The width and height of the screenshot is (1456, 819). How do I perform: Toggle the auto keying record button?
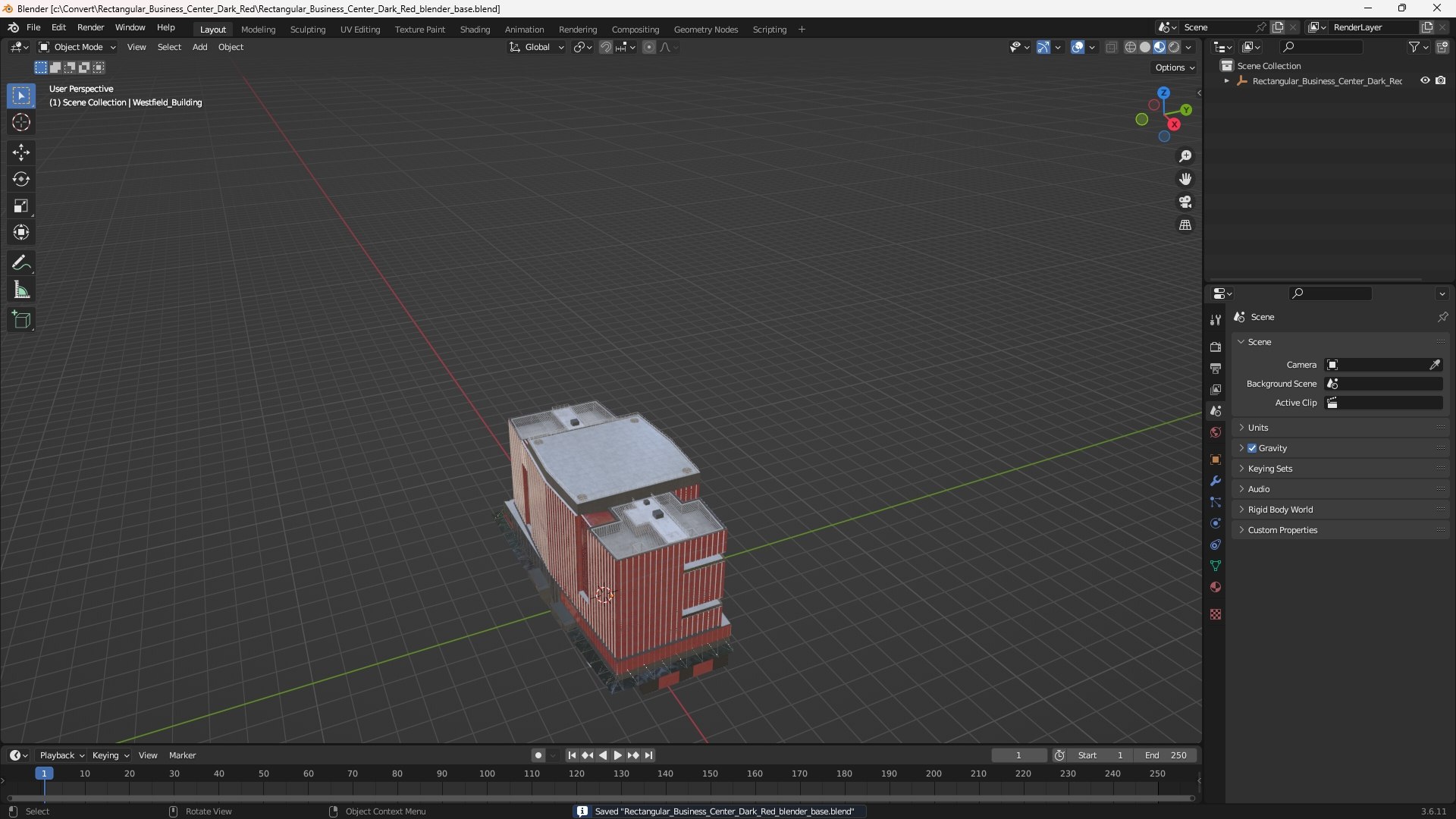tap(538, 755)
